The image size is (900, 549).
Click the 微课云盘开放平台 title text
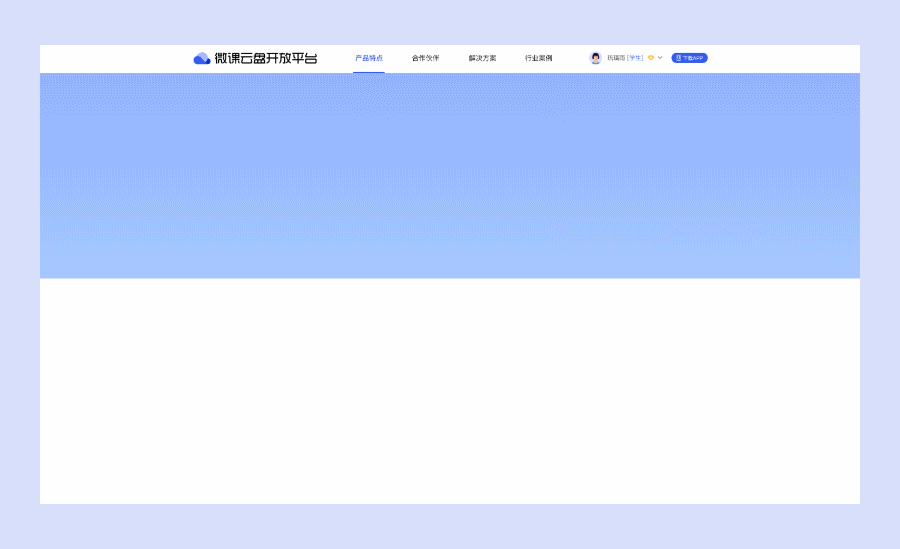click(266, 58)
